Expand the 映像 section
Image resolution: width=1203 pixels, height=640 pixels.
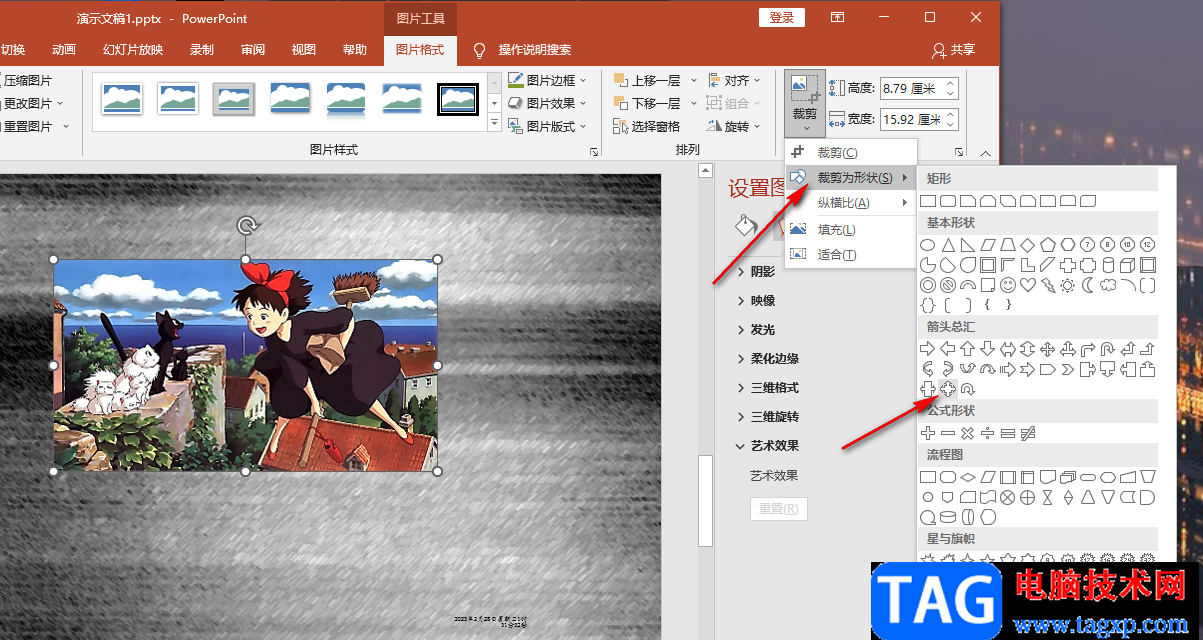click(757, 300)
